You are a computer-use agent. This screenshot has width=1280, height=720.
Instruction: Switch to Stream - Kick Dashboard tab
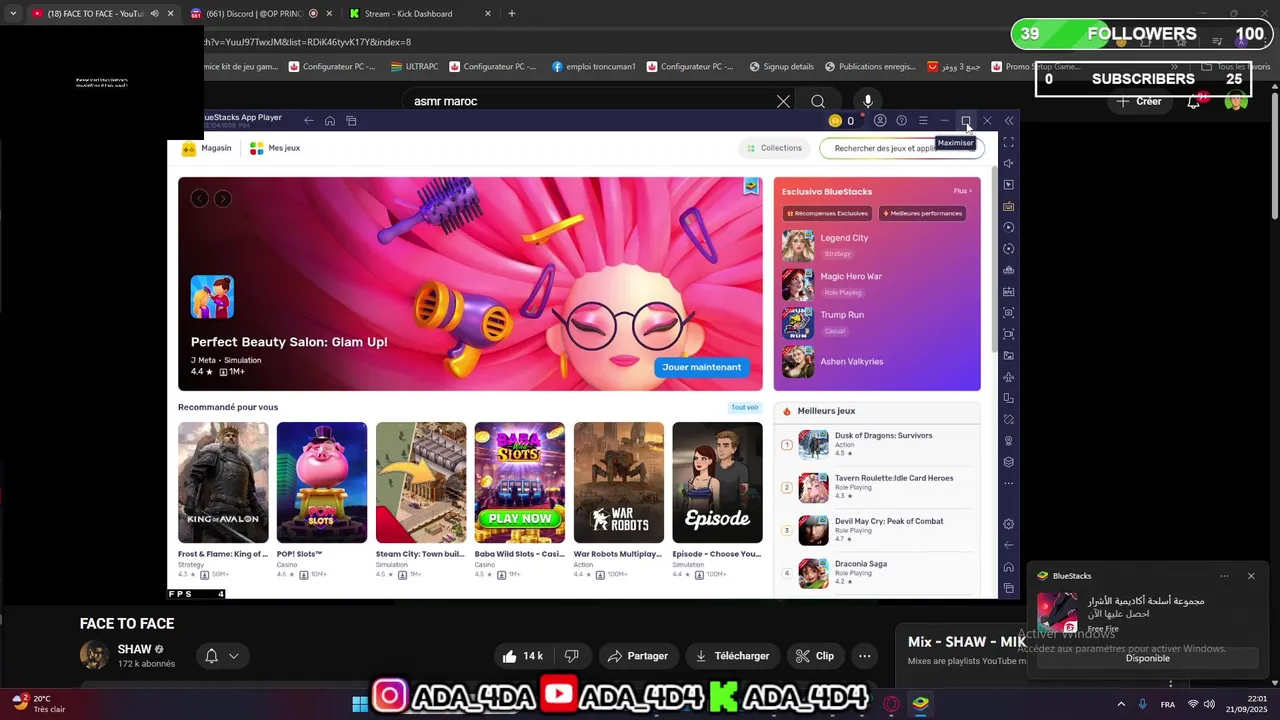[420, 14]
